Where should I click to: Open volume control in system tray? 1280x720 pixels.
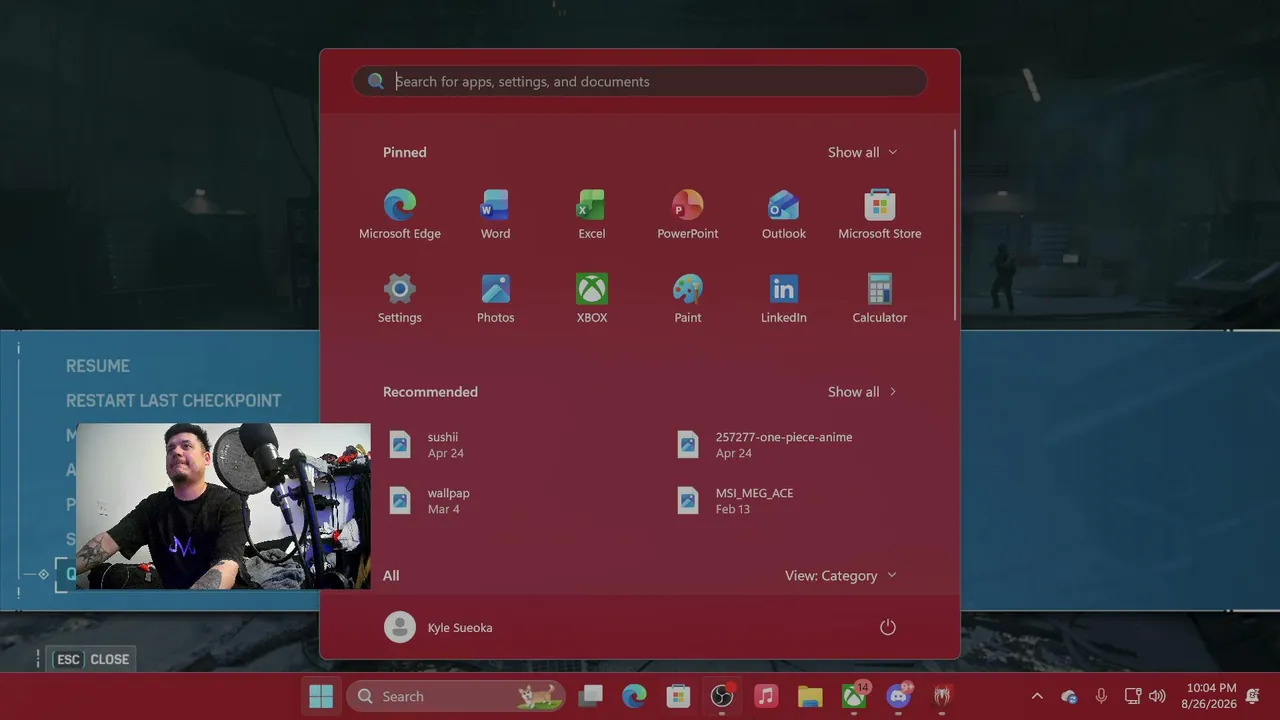(x=1157, y=696)
